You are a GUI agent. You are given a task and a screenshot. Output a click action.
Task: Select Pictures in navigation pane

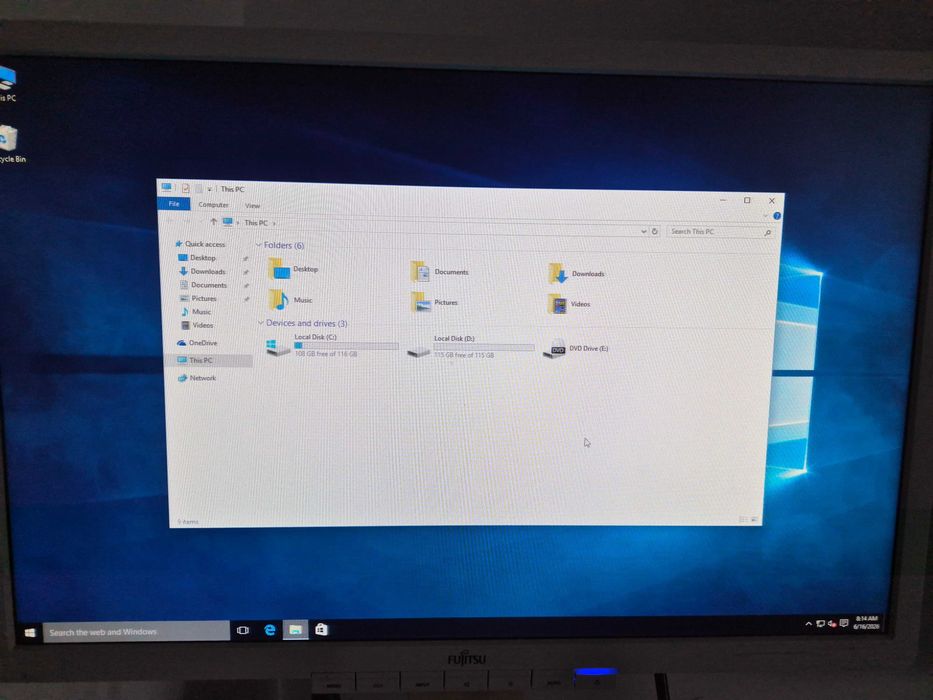(198, 298)
